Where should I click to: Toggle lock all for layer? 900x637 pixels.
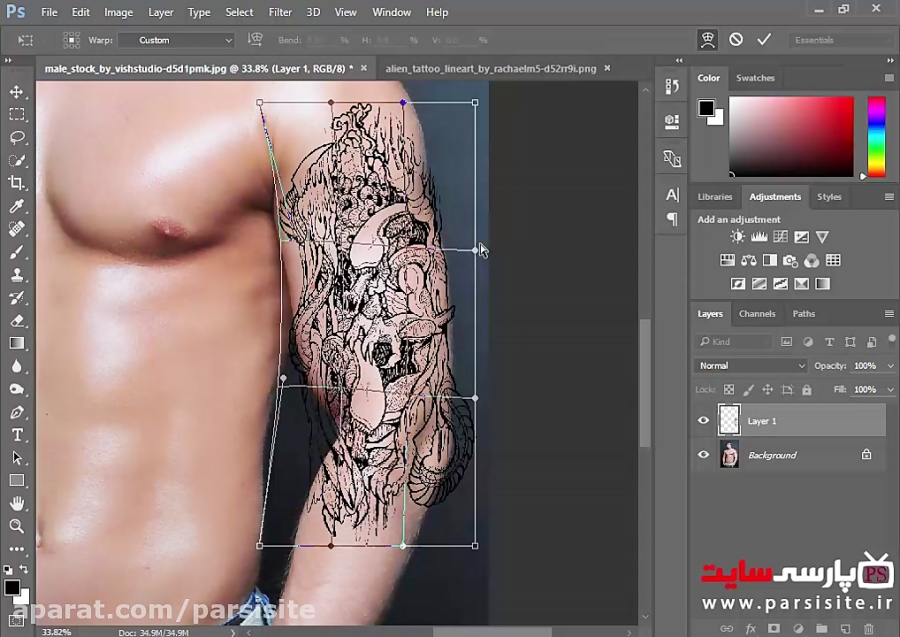click(x=807, y=390)
